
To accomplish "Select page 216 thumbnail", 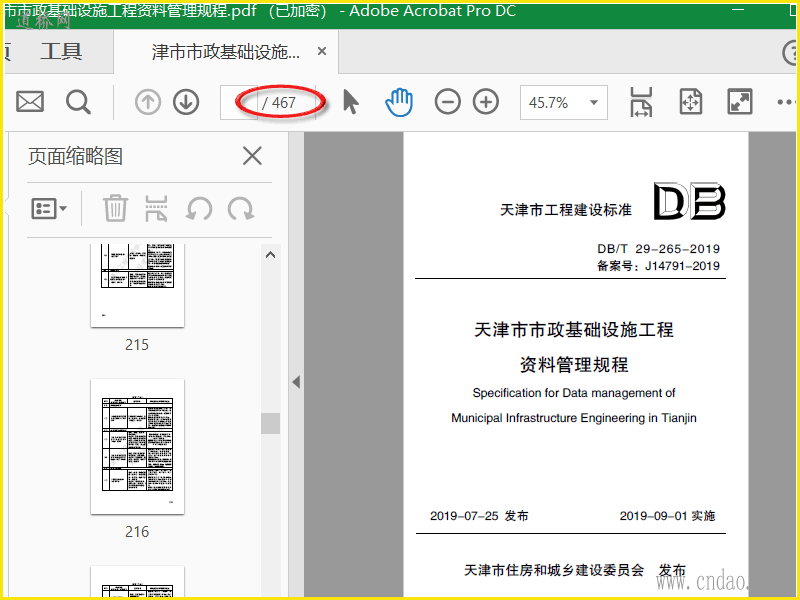I will coord(137,446).
